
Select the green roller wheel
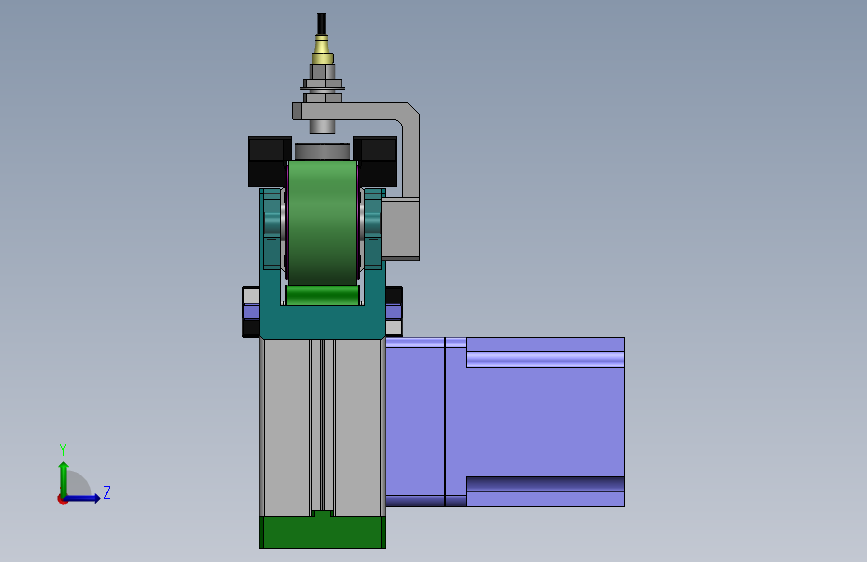coord(322,222)
